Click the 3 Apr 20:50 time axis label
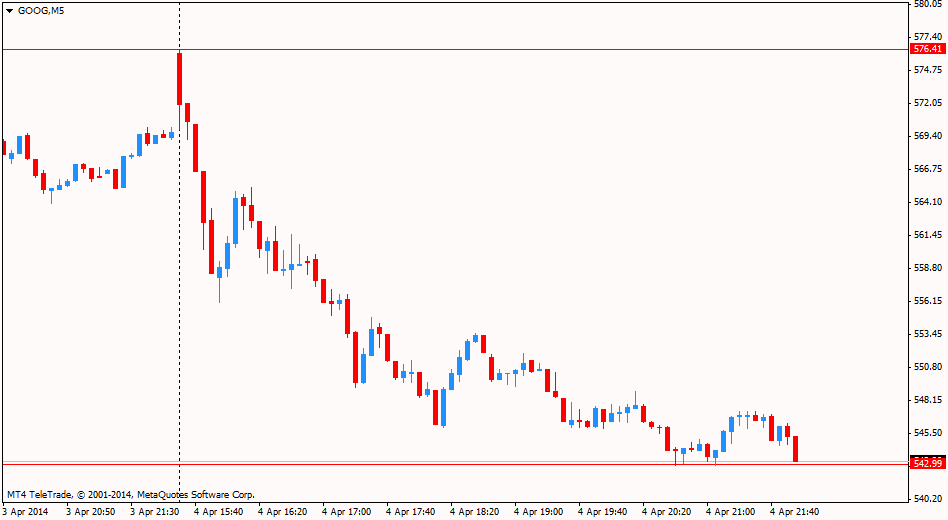 [x=91, y=512]
